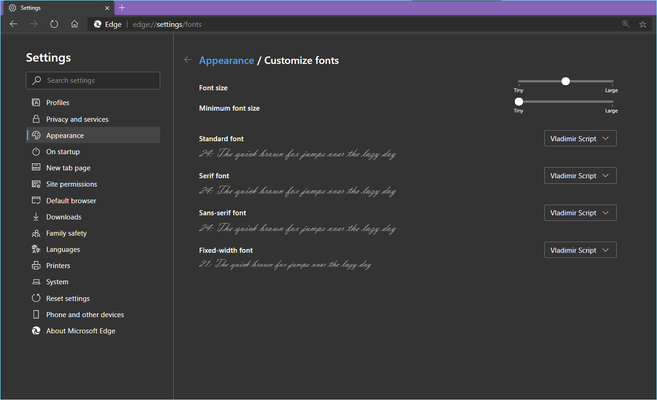Click the New tab page icon
The width and height of the screenshot is (657, 400).
[x=36, y=167]
